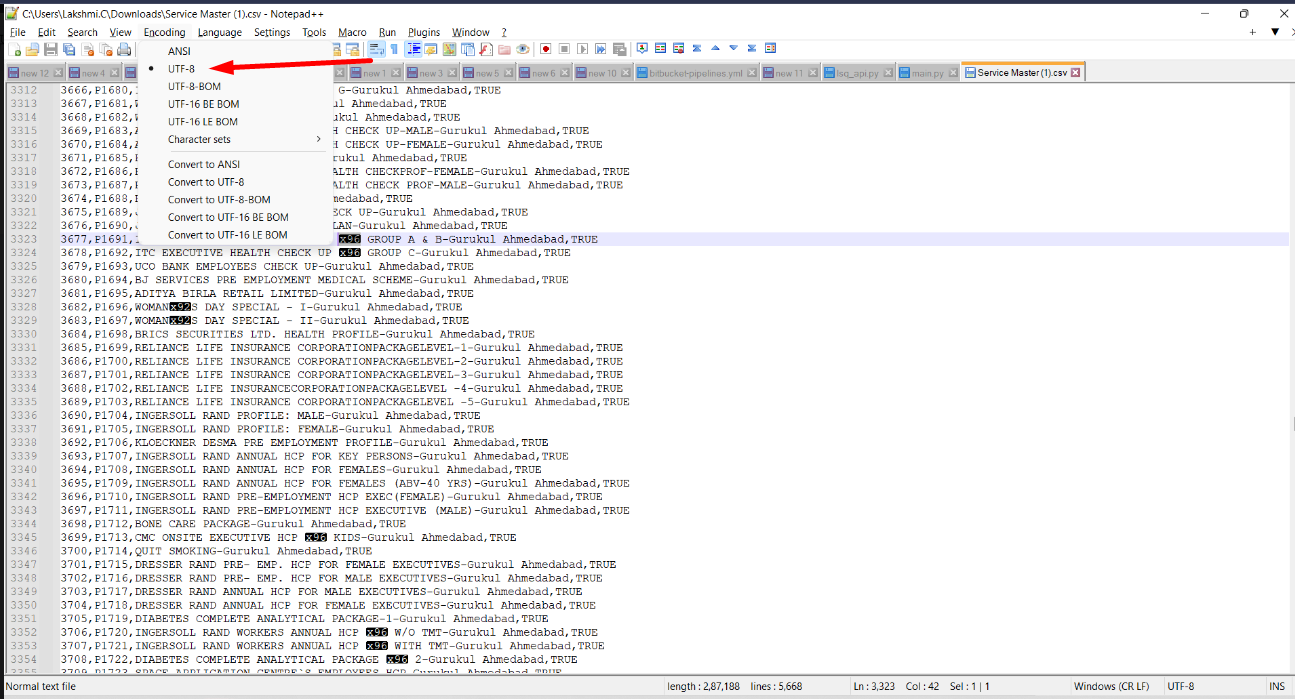This screenshot has width=1295, height=699.
Task: Click Convert to UTF-8-BOM
Action: pos(219,200)
